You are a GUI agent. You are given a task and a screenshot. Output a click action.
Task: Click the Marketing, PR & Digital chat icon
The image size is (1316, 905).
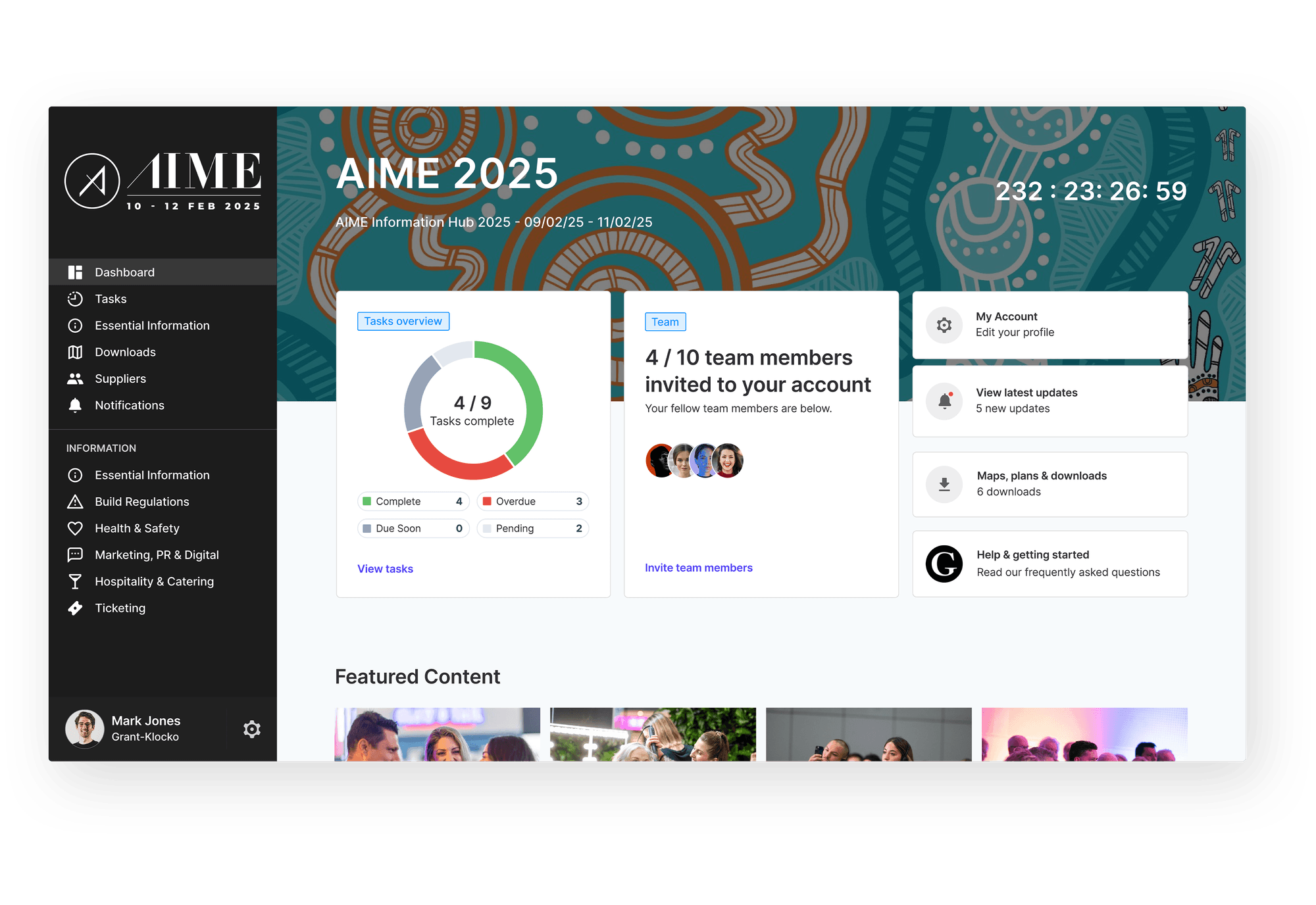coord(75,555)
